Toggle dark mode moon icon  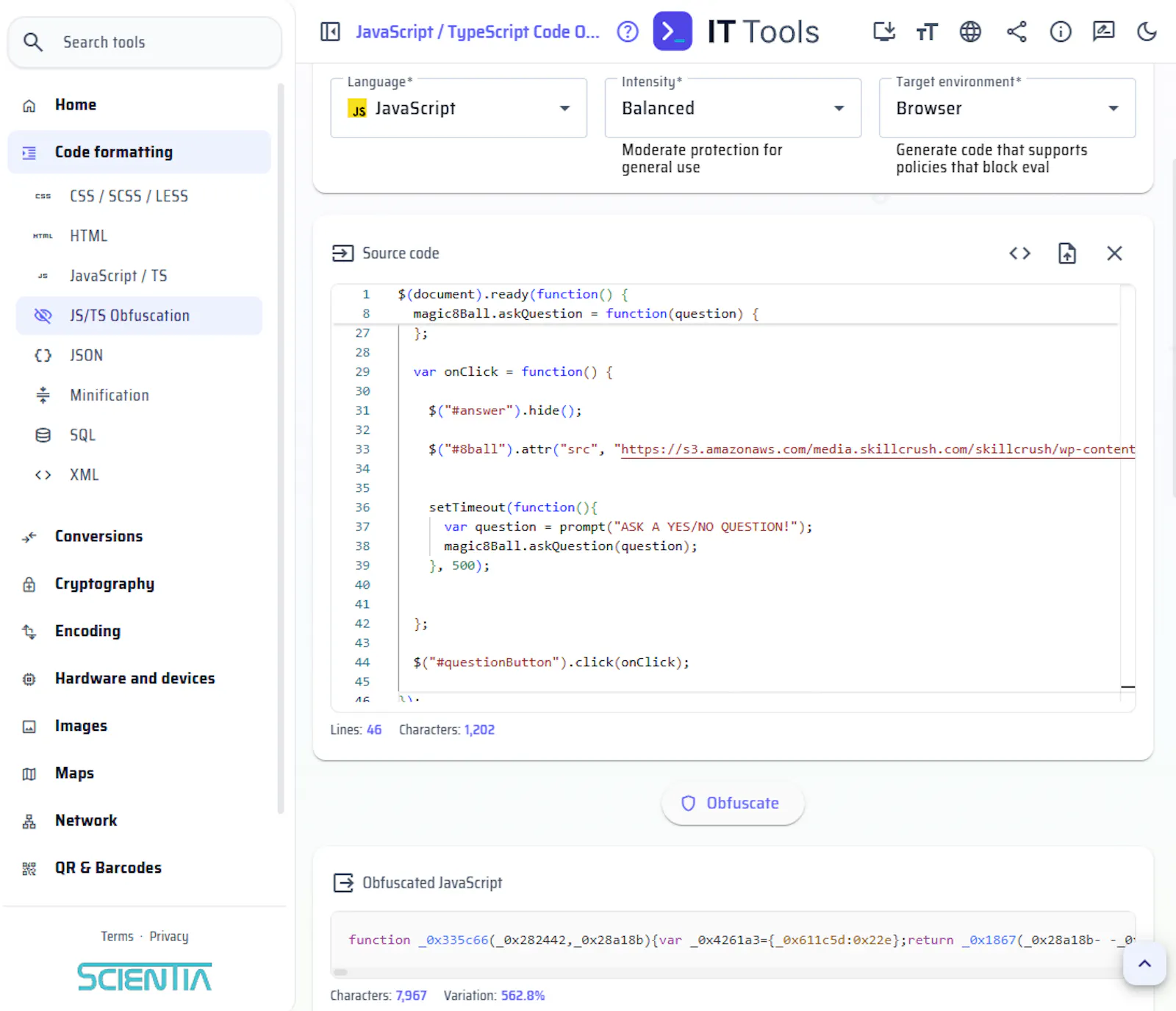pyautogui.click(x=1147, y=32)
